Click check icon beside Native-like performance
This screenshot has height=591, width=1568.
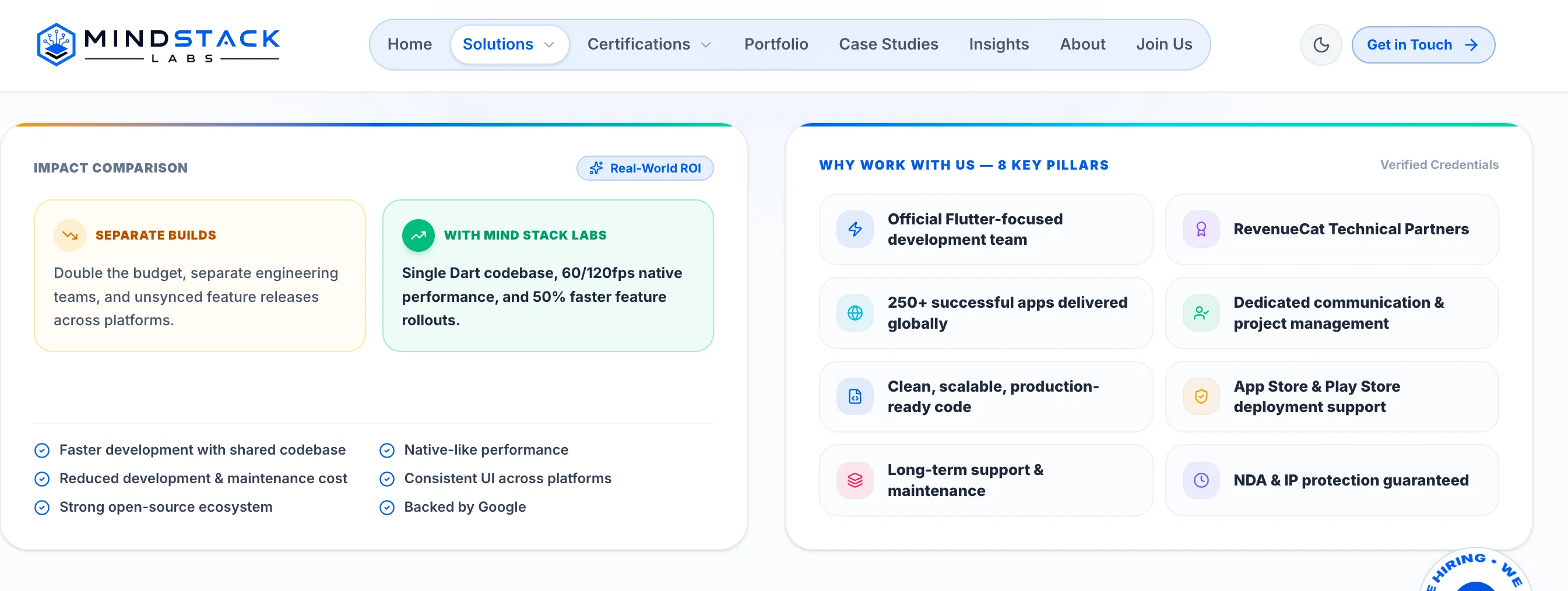click(x=387, y=451)
